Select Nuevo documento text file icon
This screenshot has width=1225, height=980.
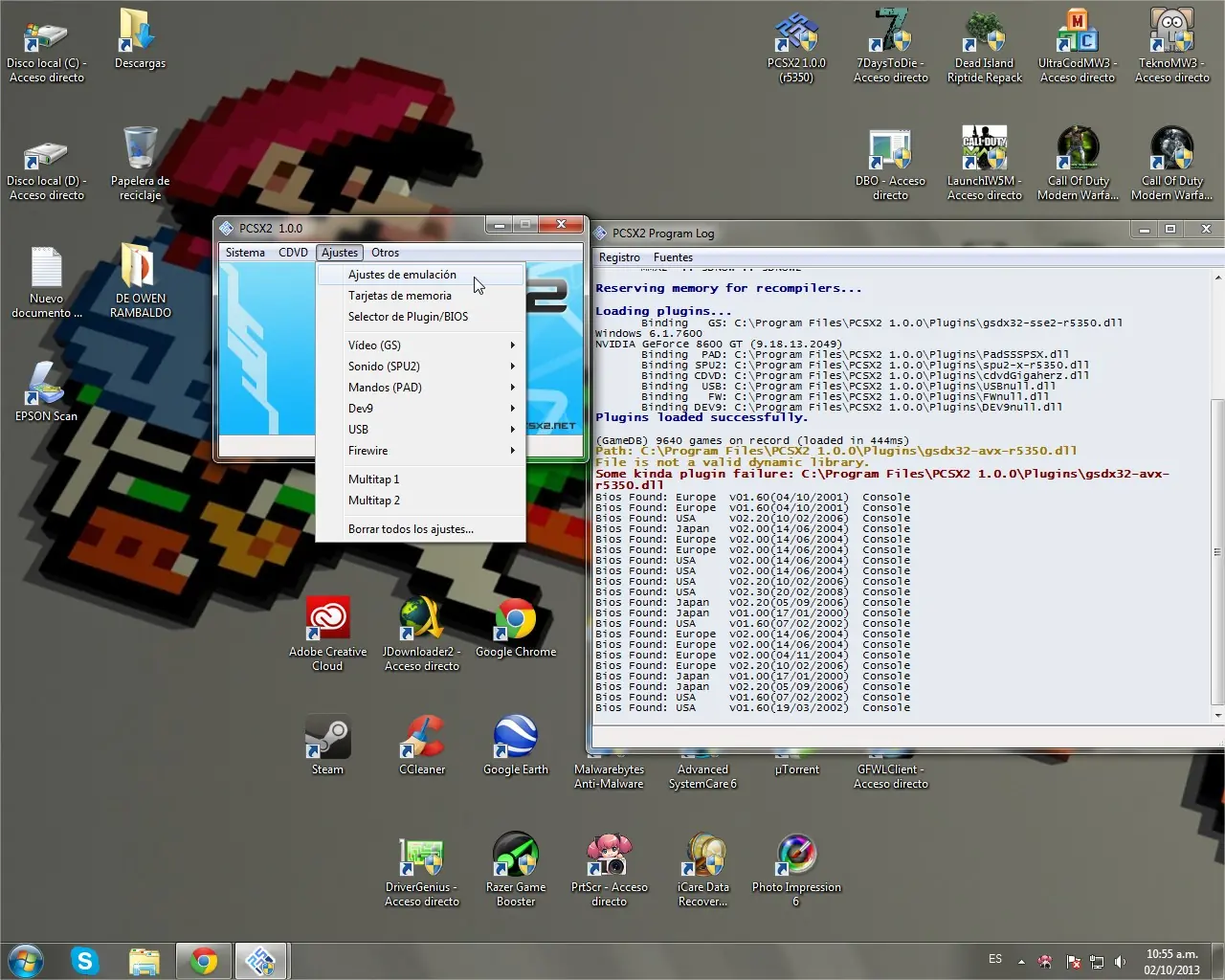click(46, 281)
